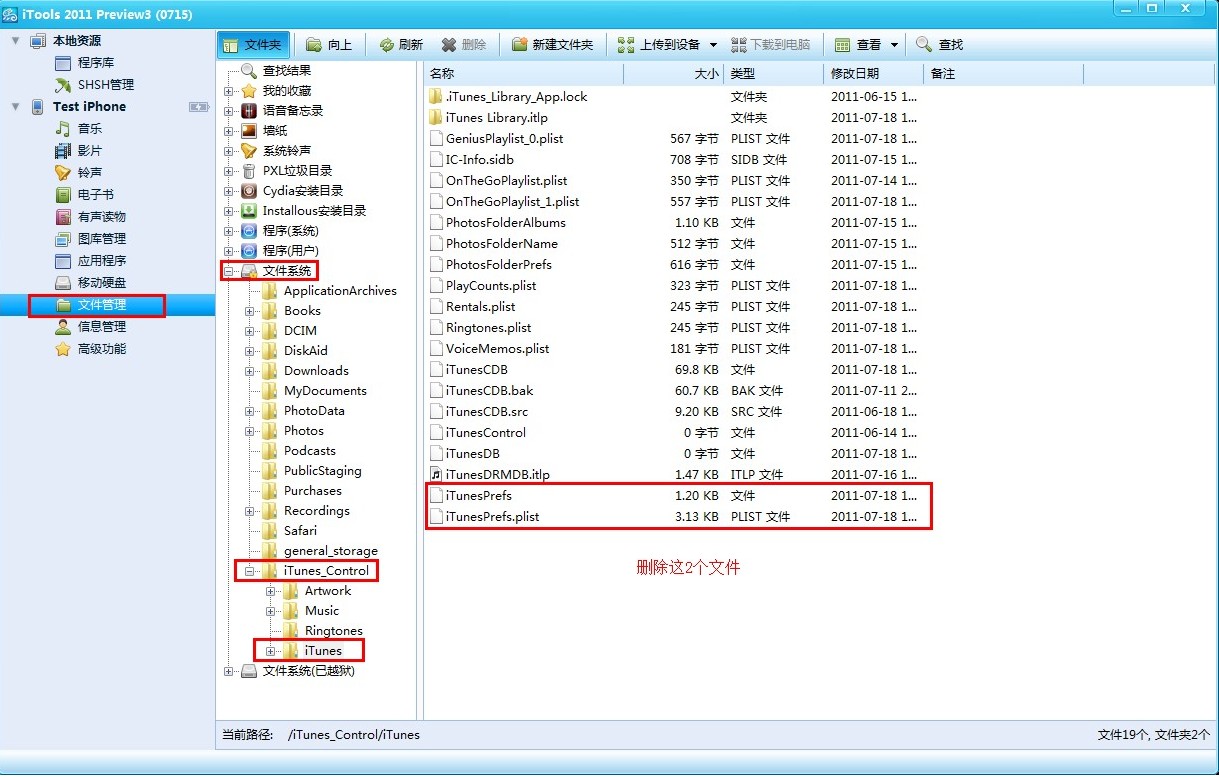1219x777 pixels.
Task: Expand the Books folder node
Action: pos(249,311)
